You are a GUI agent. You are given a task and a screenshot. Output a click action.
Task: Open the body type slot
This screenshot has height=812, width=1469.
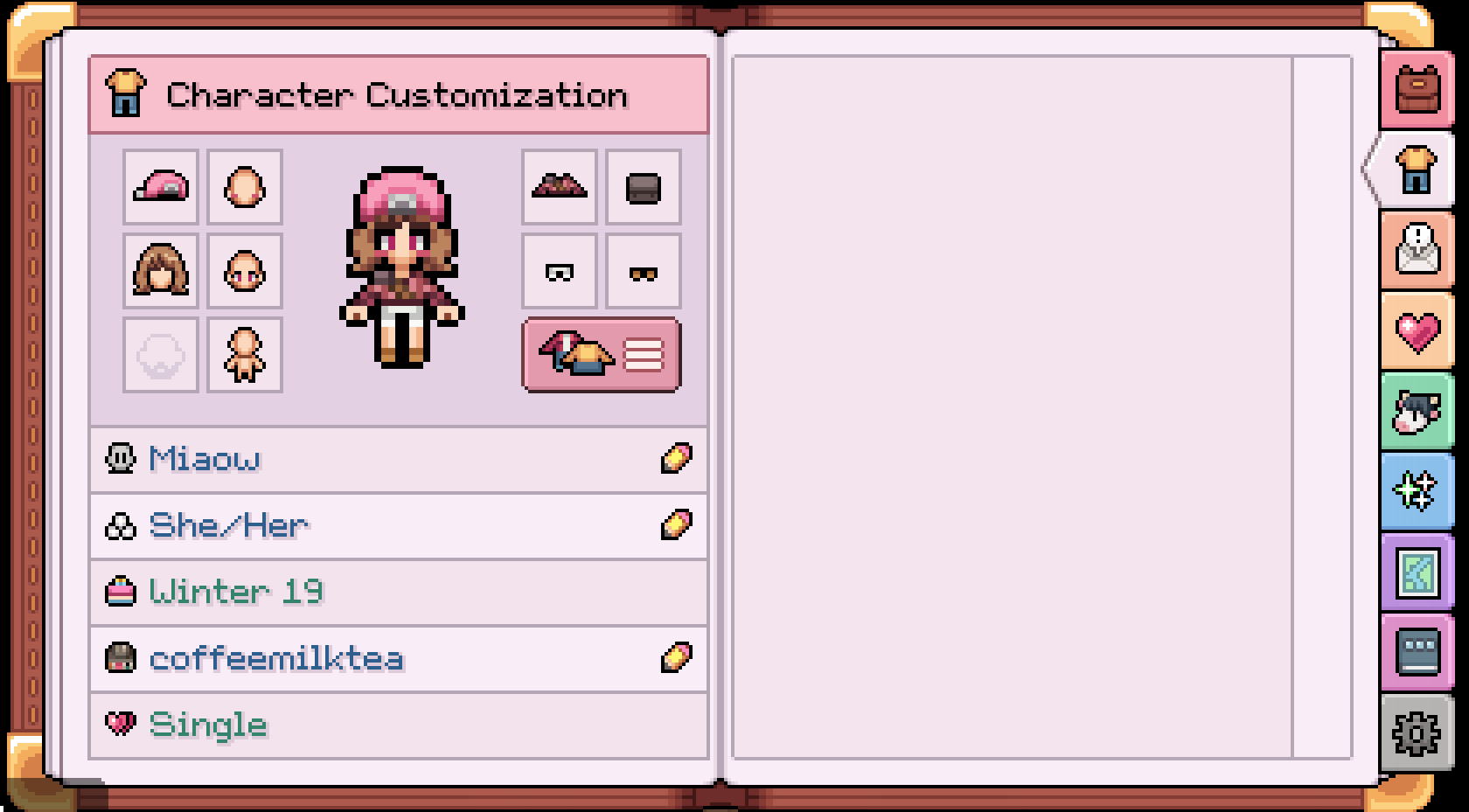click(x=245, y=355)
